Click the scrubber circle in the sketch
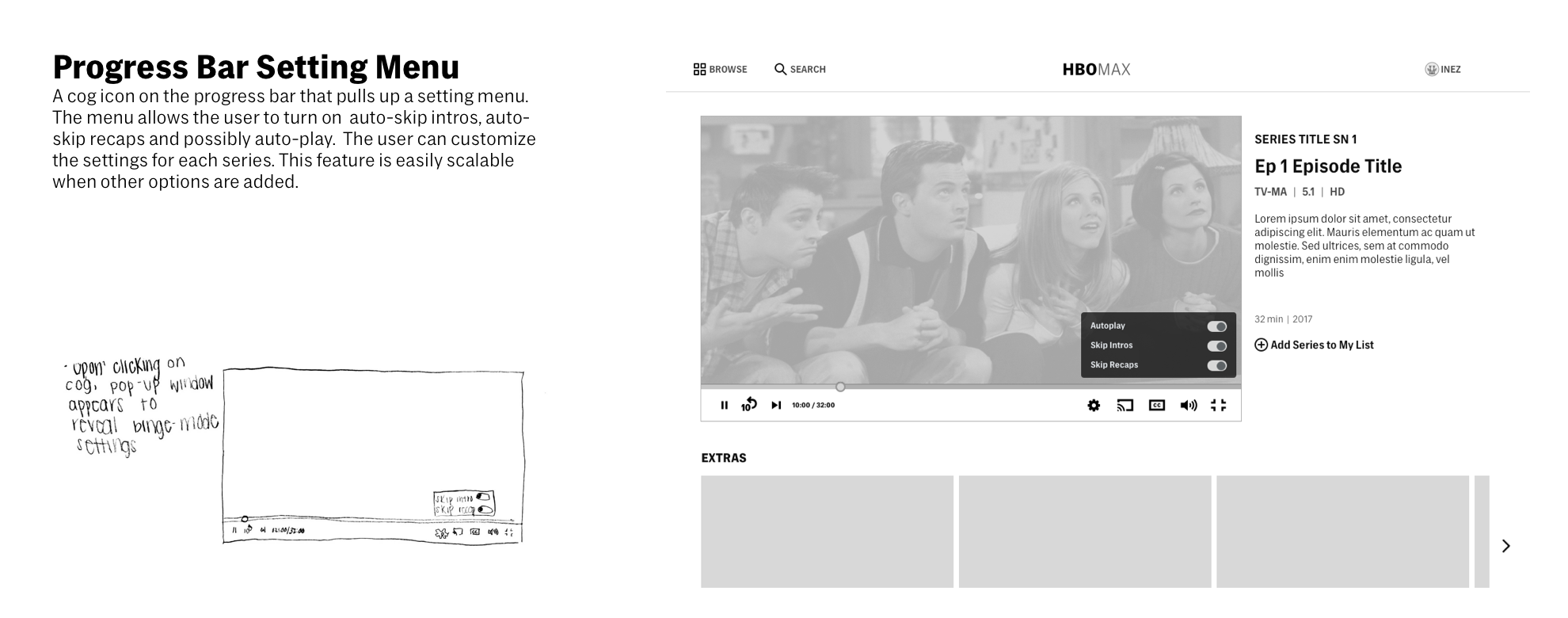Viewport: 1568px width, 618px height. [245, 519]
